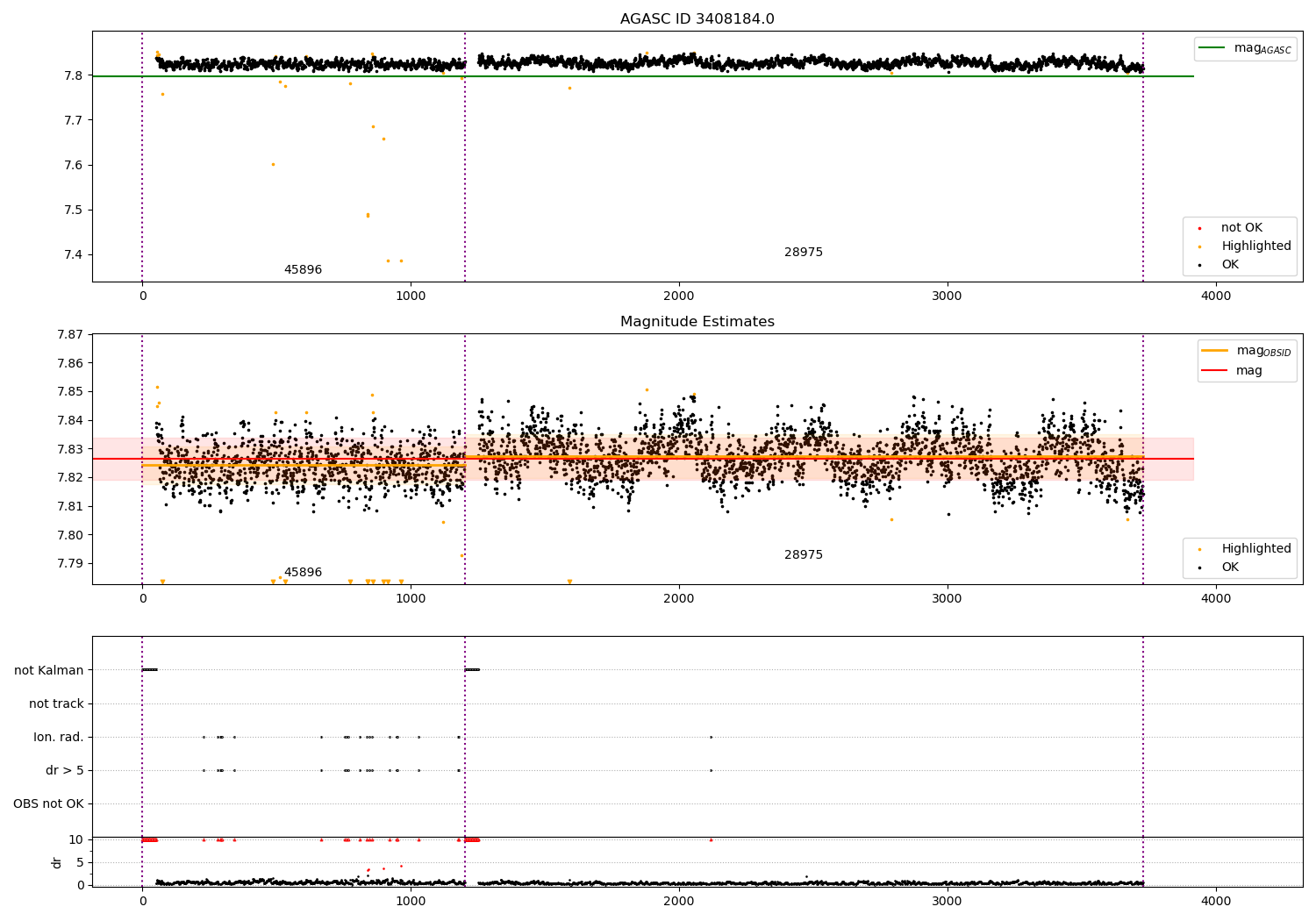The width and height of the screenshot is (1316, 921).
Task: Click the 5 tick on the dr axis
Action: (x=80, y=863)
